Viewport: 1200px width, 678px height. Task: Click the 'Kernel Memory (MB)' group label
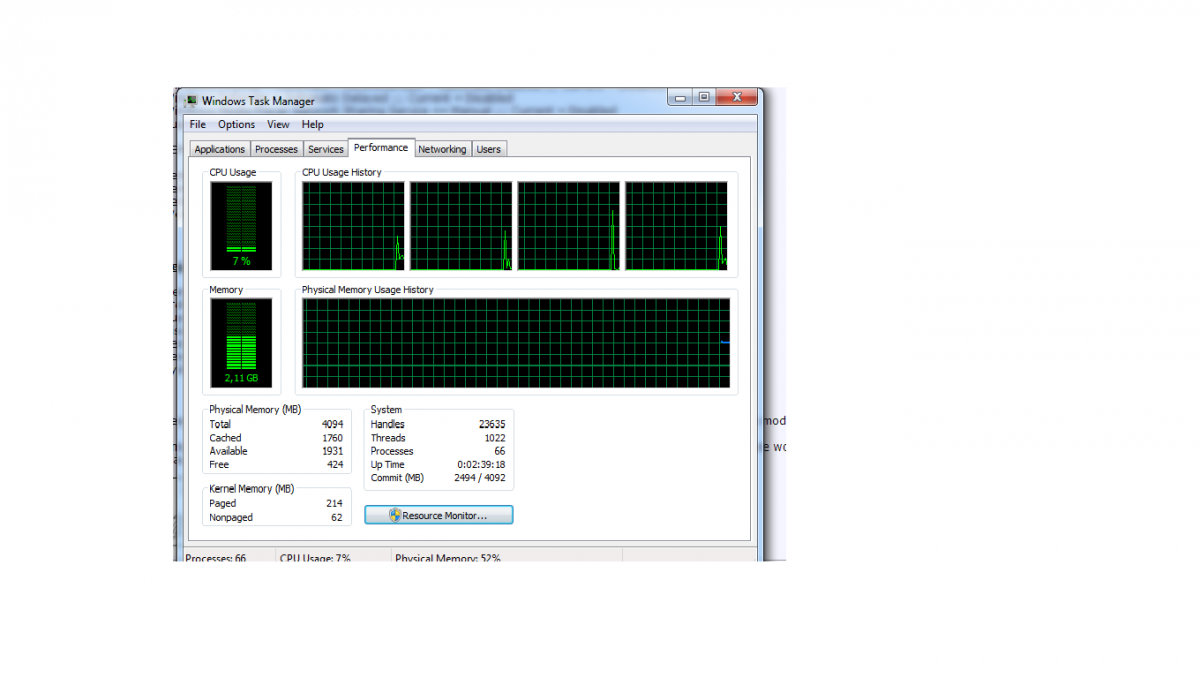coord(251,489)
